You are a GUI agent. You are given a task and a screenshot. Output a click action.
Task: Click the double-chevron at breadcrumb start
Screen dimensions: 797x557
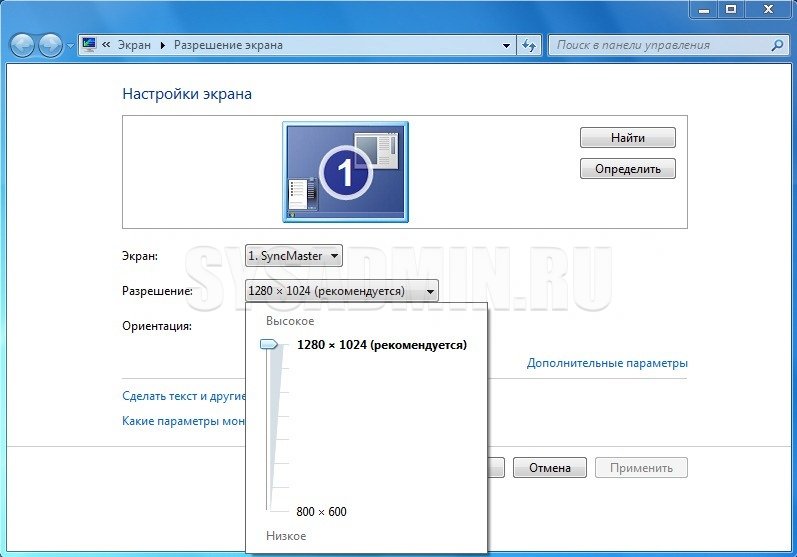(x=106, y=45)
